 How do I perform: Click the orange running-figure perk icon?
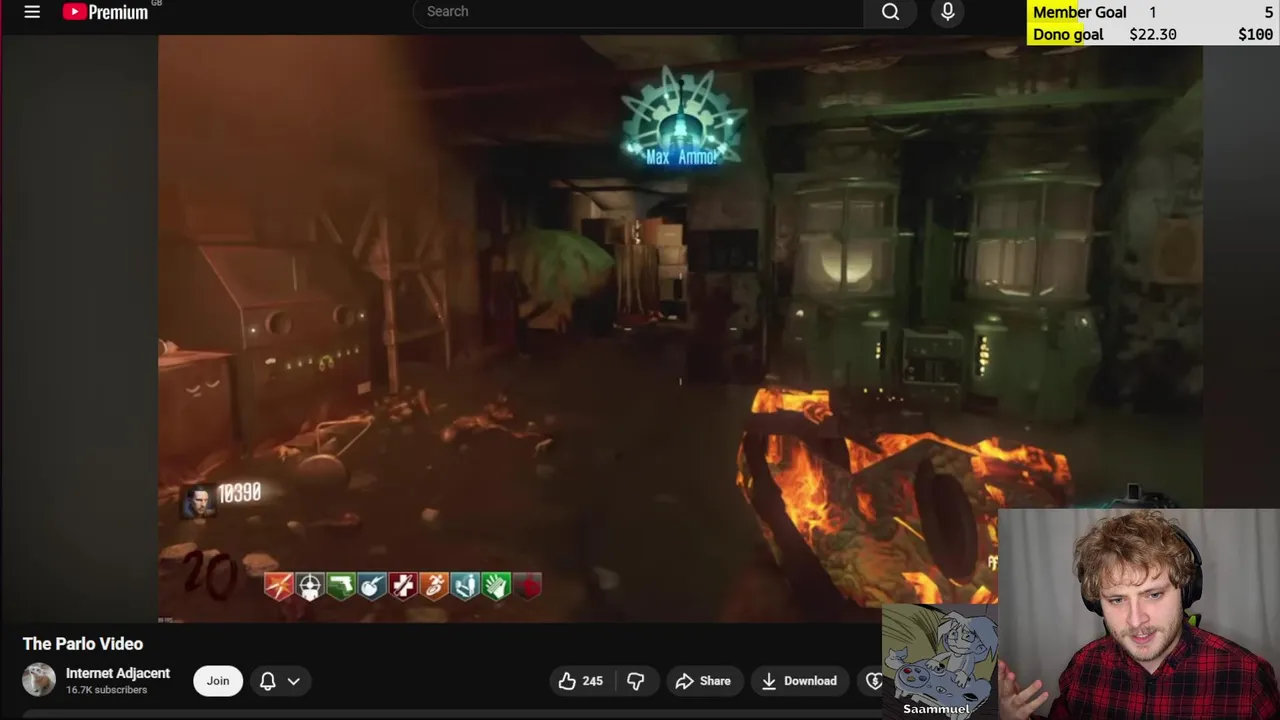(434, 586)
